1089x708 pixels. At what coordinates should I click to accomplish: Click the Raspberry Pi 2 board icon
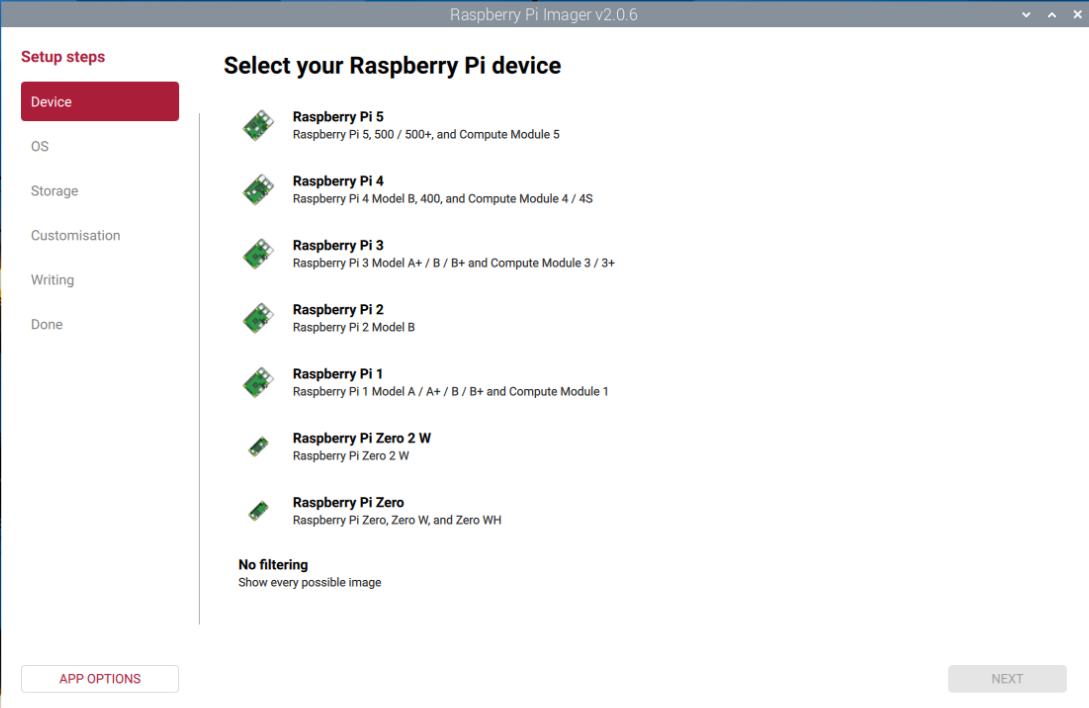[x=258, y=318]
